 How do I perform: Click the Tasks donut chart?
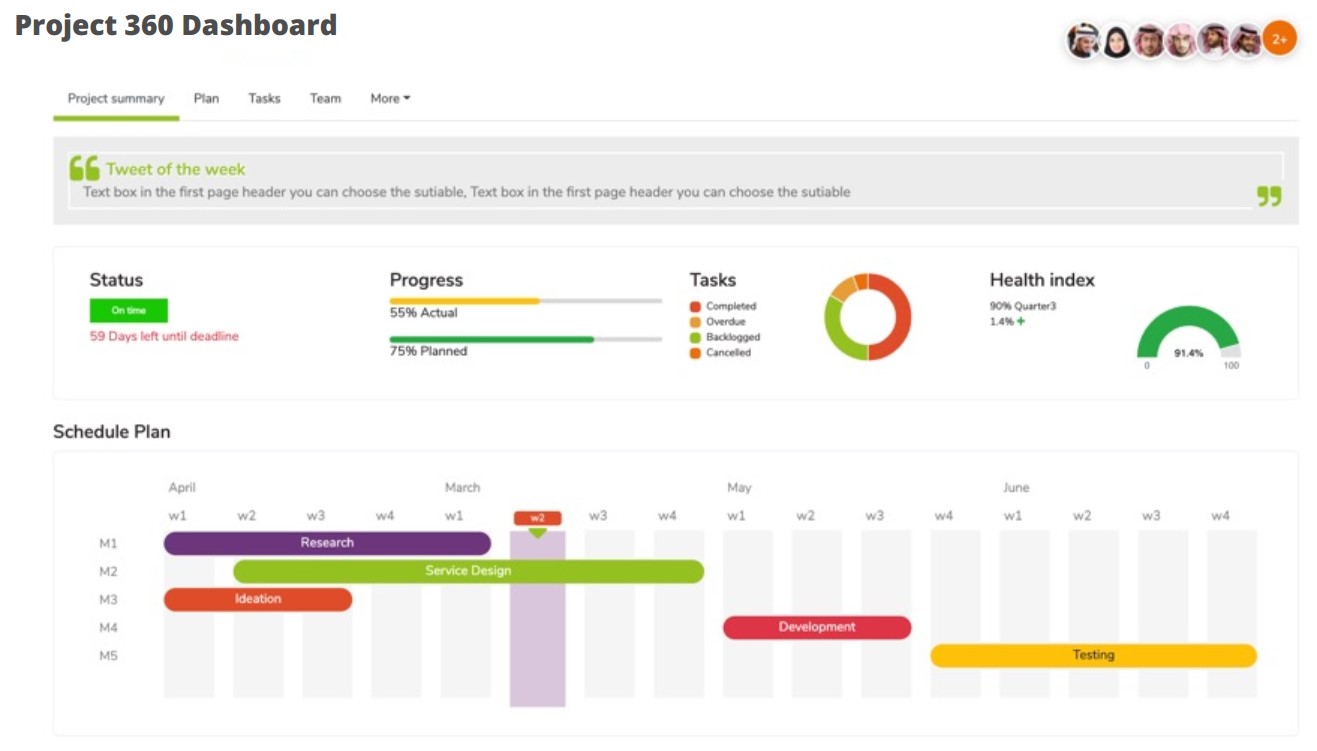click(x=867, y=317)
